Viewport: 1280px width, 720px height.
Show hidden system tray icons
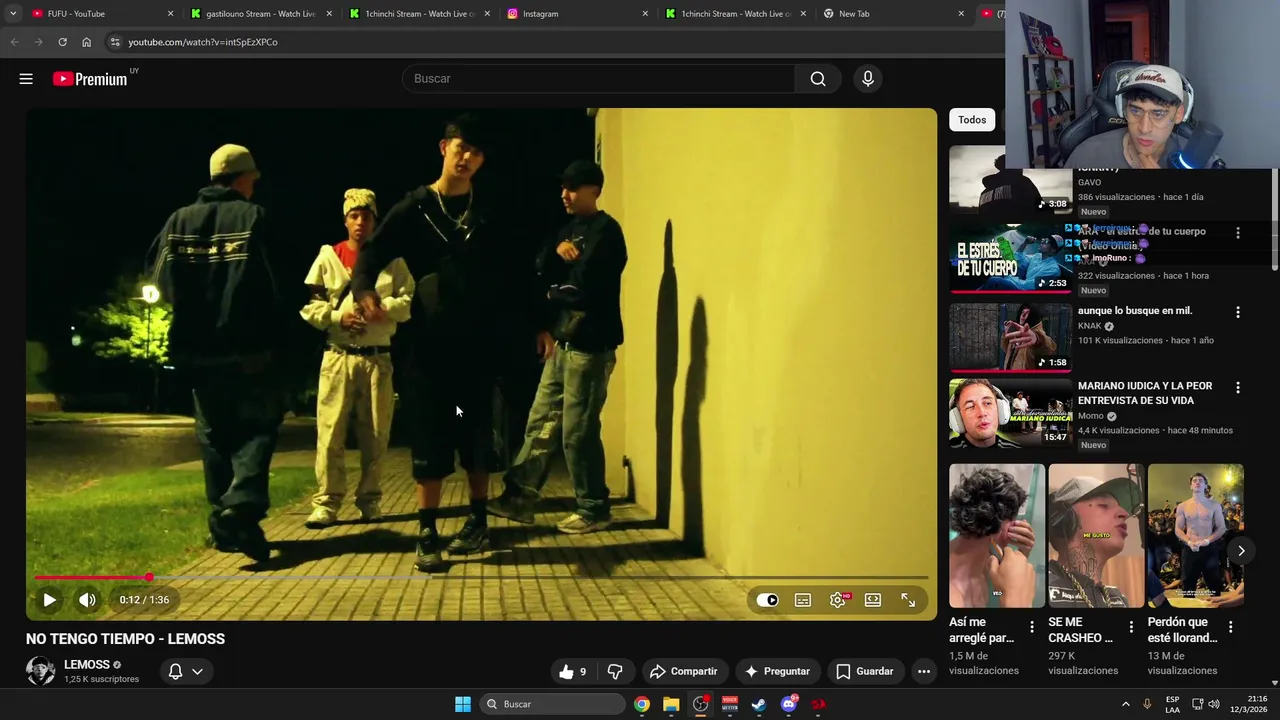(1125, 704)
